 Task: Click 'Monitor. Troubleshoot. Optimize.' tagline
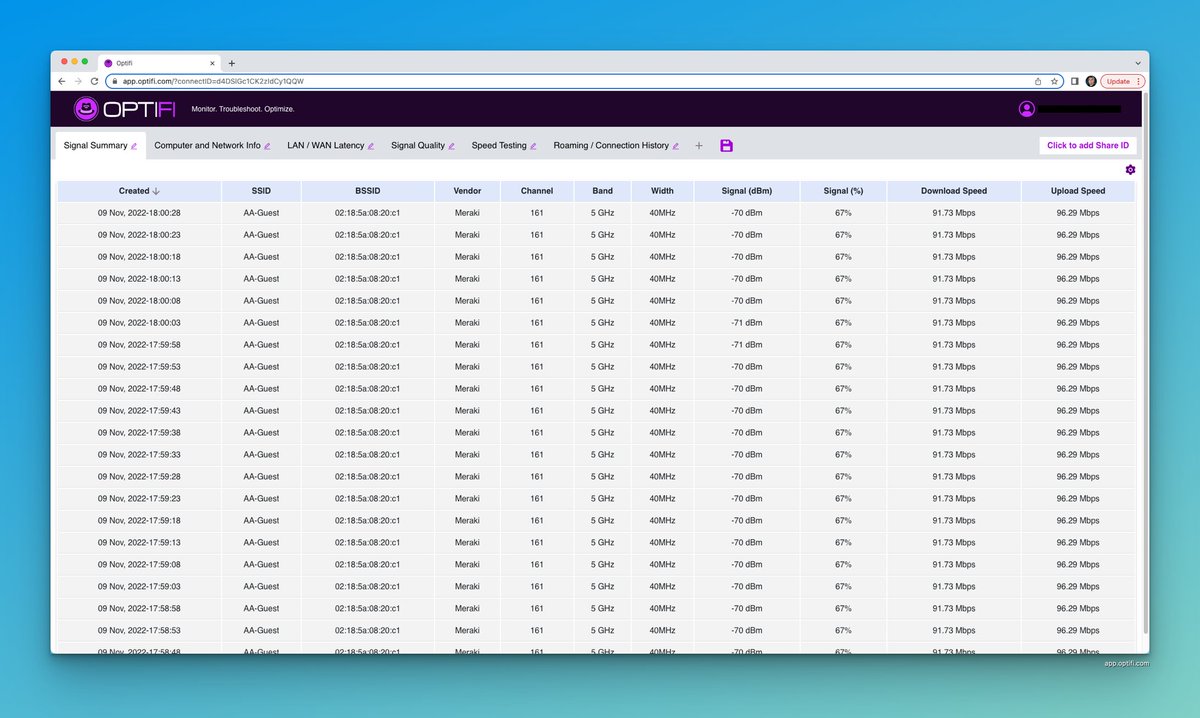(243, 109)
